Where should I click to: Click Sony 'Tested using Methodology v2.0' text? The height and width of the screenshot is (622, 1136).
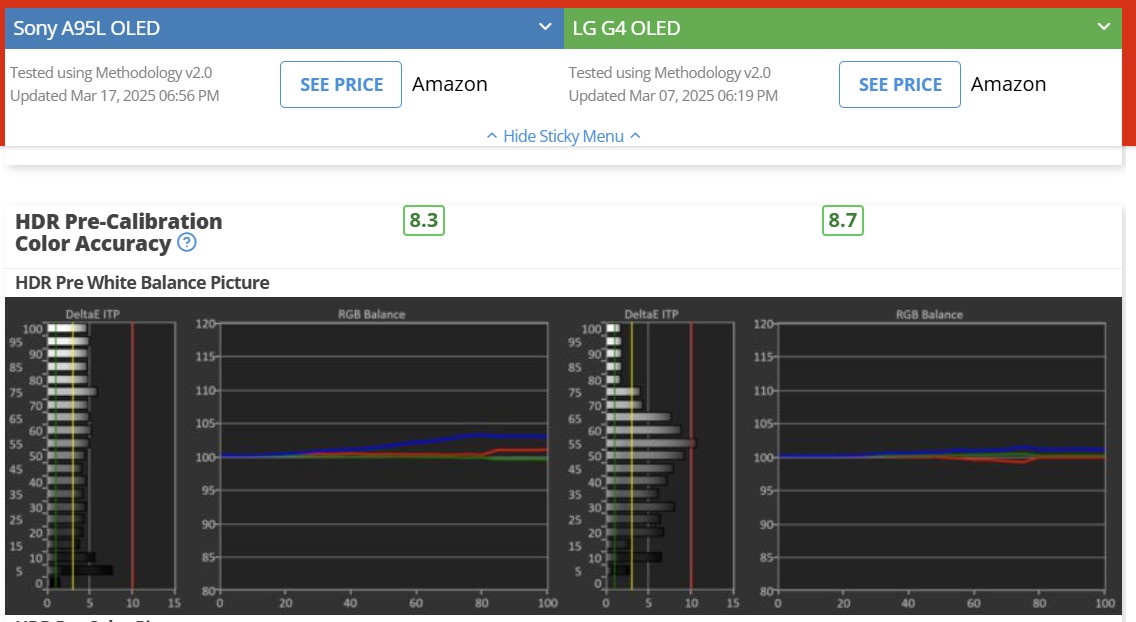click(111, 72)
